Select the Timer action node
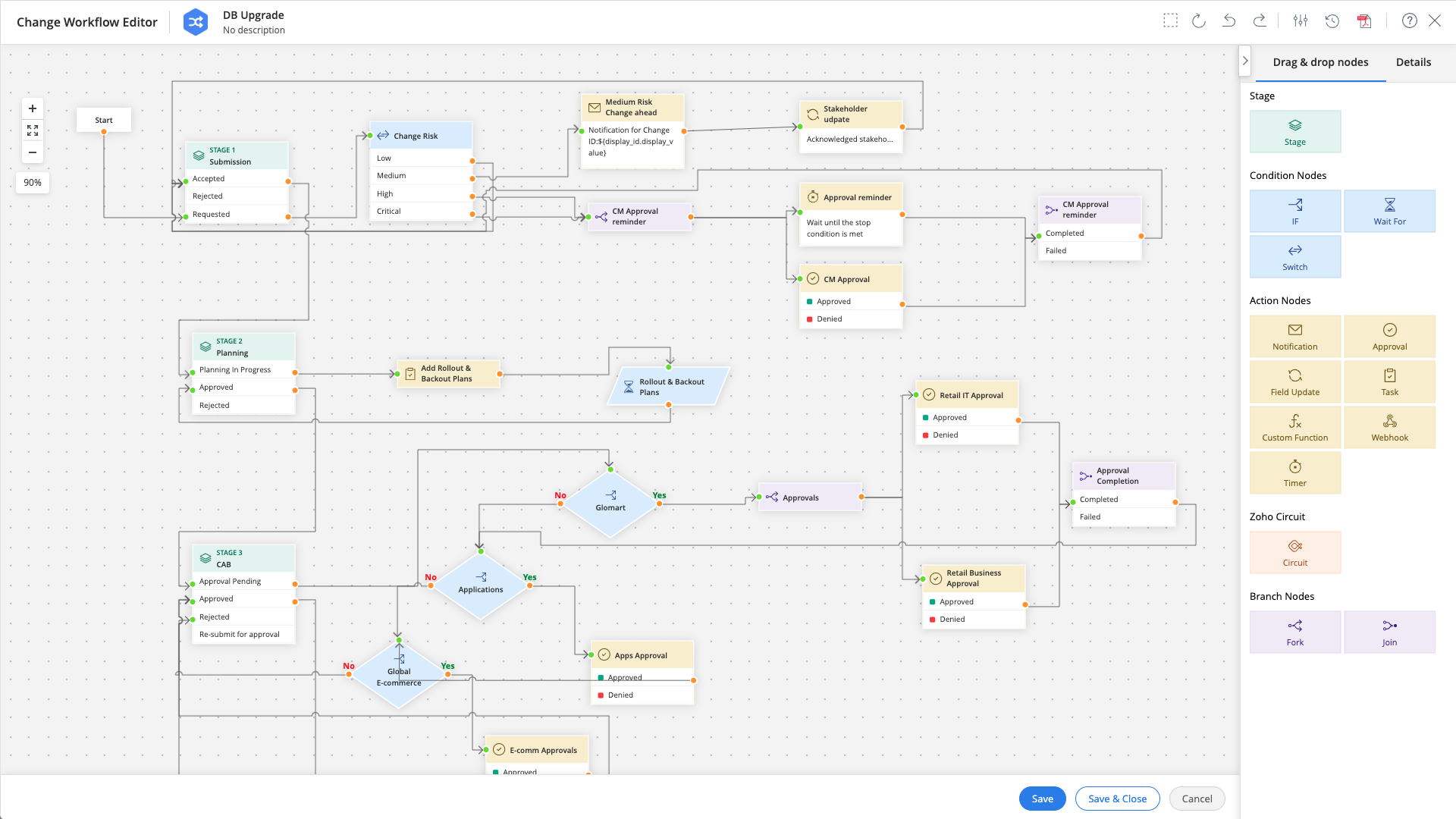This screenshot has width=1456, height=819. point(1295,472)
